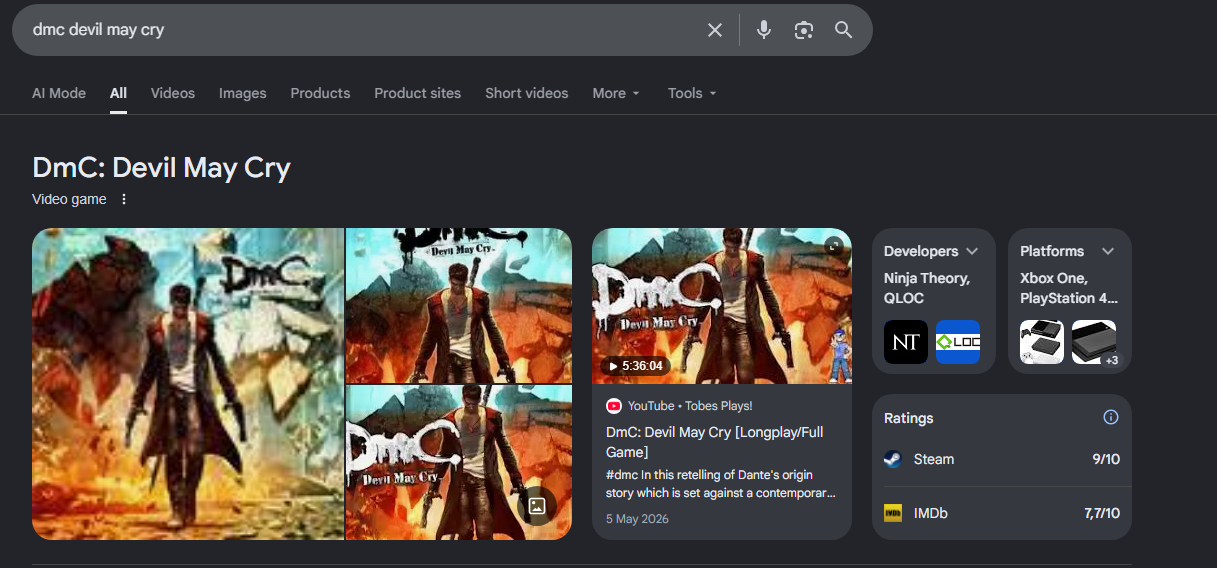This screenshot has width=1217, height=568.
Task: Click the Ratings heading
Action: pyautogui.click(x=908, y=418)
